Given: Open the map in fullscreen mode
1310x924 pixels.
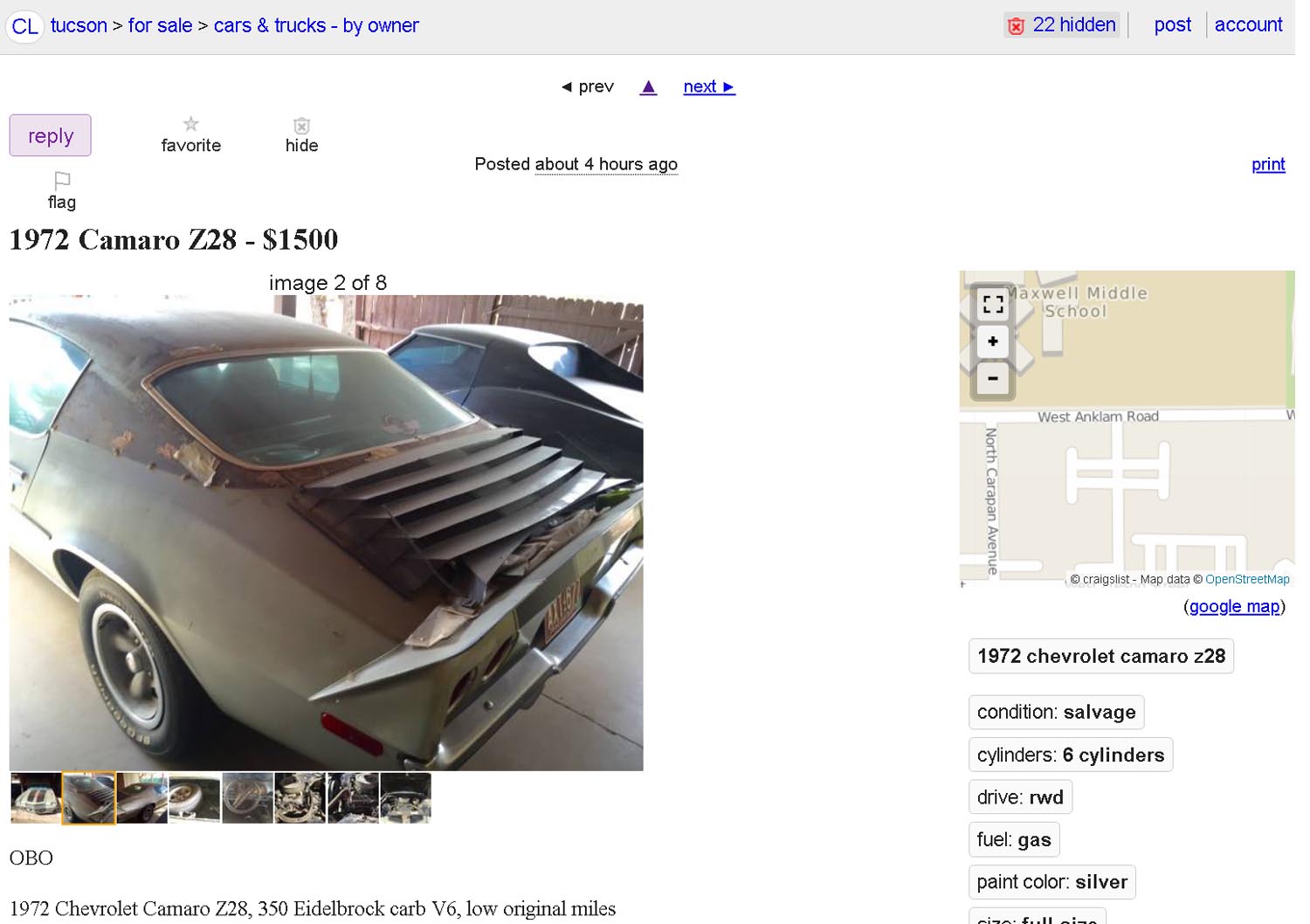Looking at the screenshot, I should tap(993, 304).
